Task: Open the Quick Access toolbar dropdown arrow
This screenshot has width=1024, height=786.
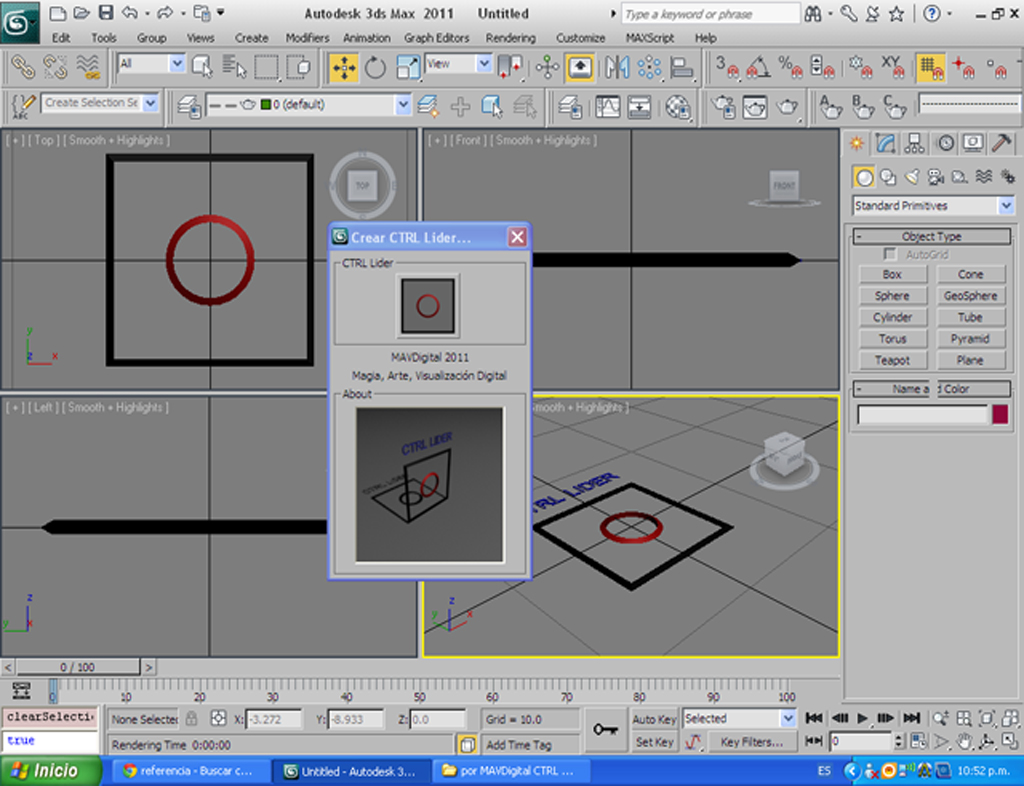Action: click(221, 12)
